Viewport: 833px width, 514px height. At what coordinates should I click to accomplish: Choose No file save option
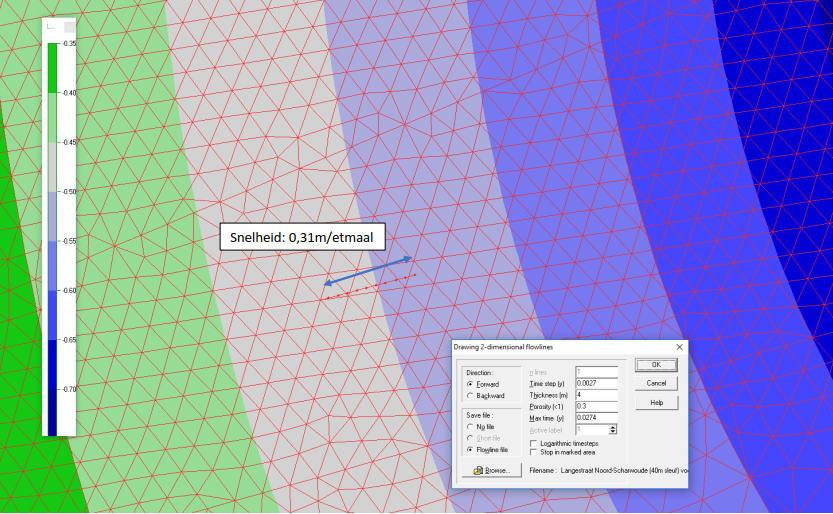[x=470, y=427]
